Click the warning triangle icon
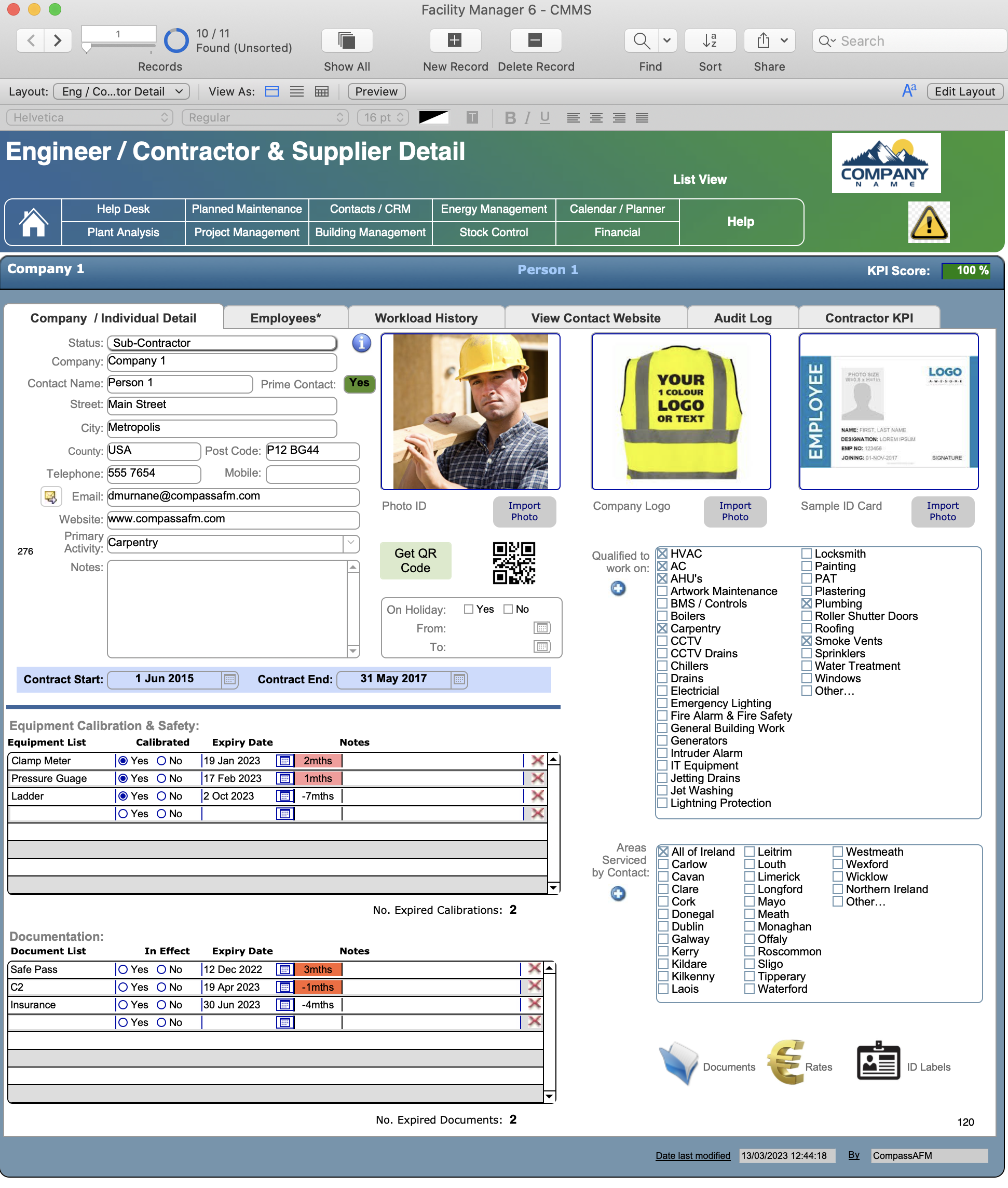 click(x=929, y=222)
